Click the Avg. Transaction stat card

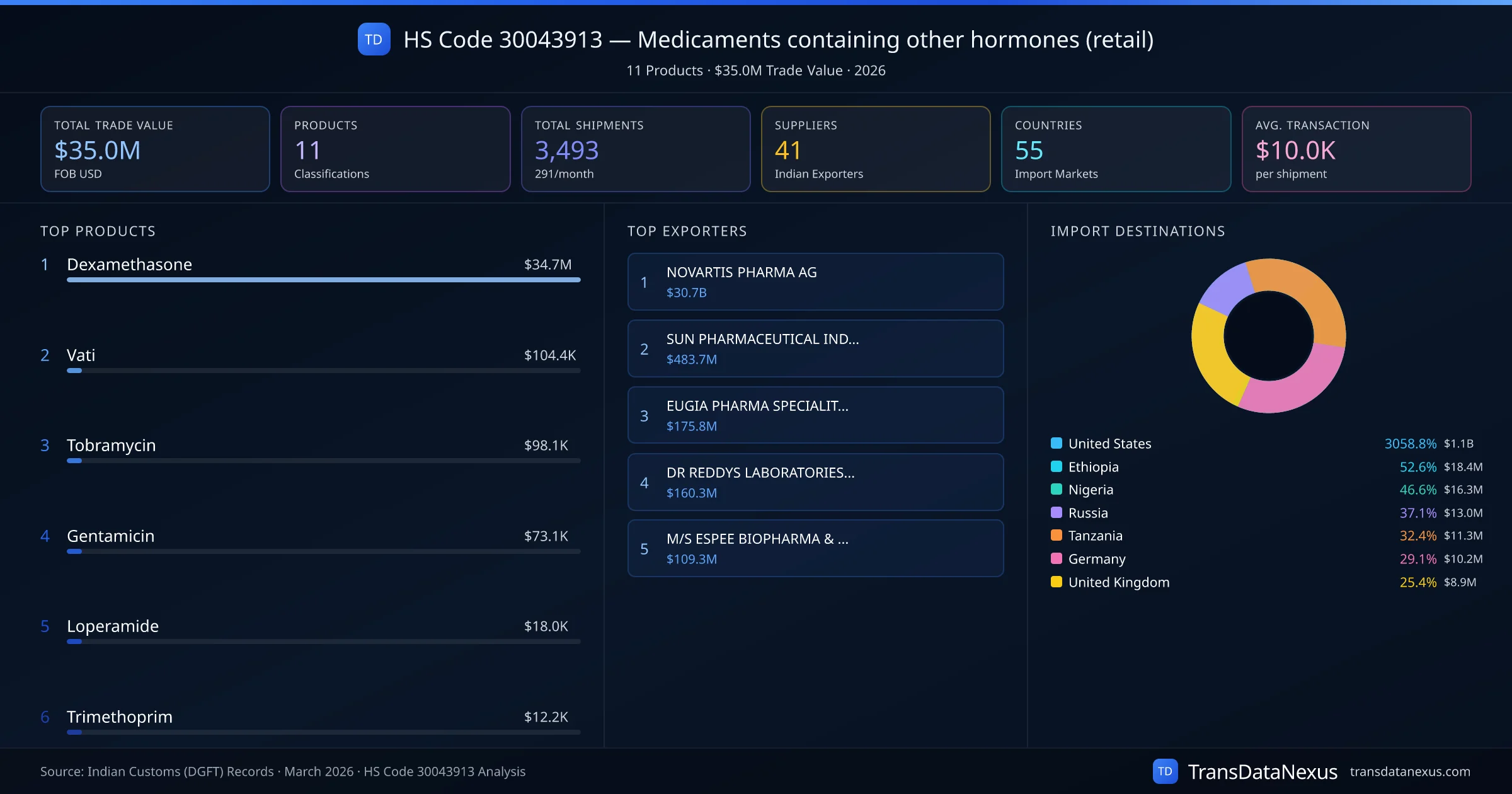coord(1356,149)
